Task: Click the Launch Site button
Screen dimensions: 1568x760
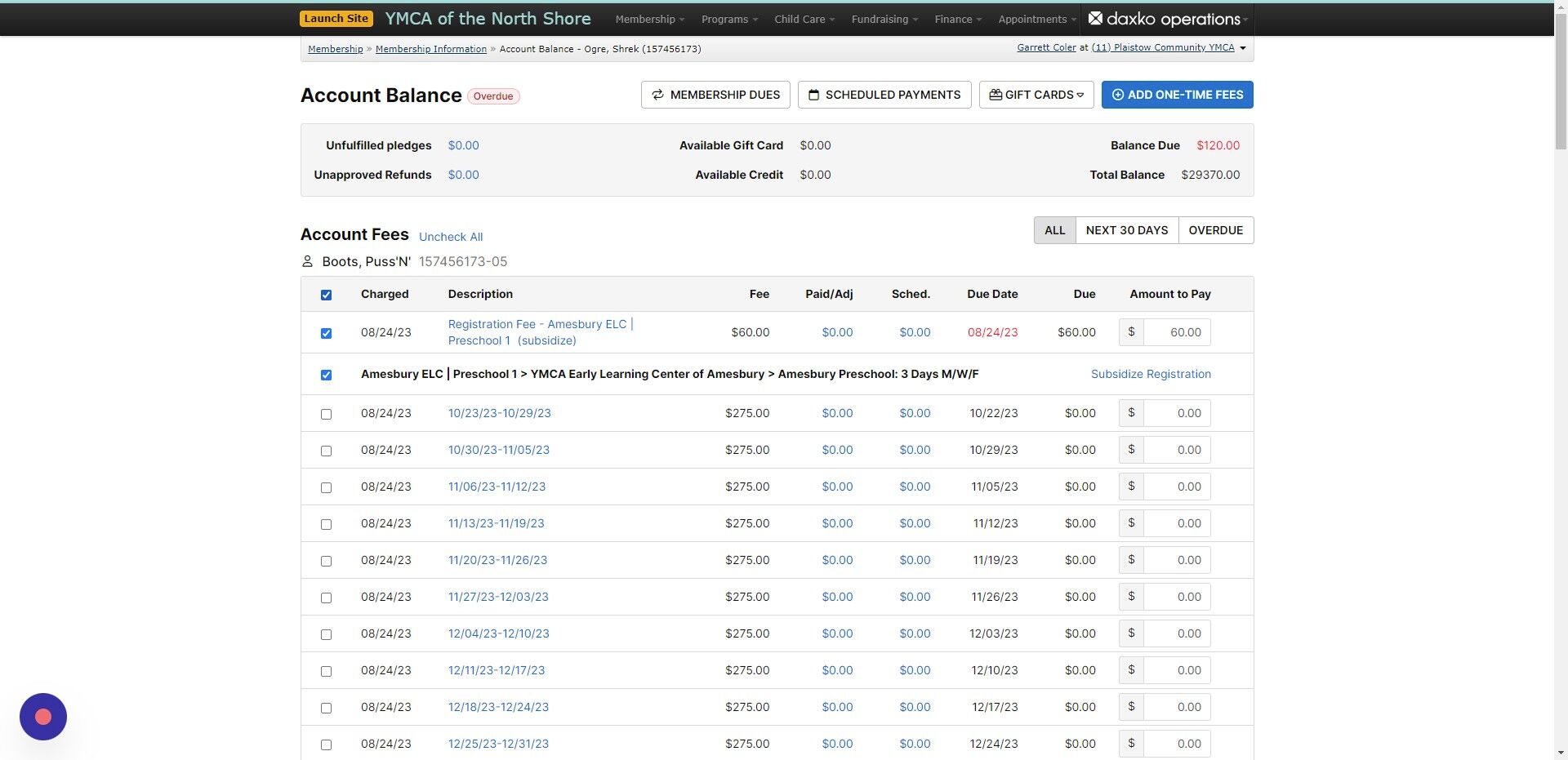Action: point(336,19)
